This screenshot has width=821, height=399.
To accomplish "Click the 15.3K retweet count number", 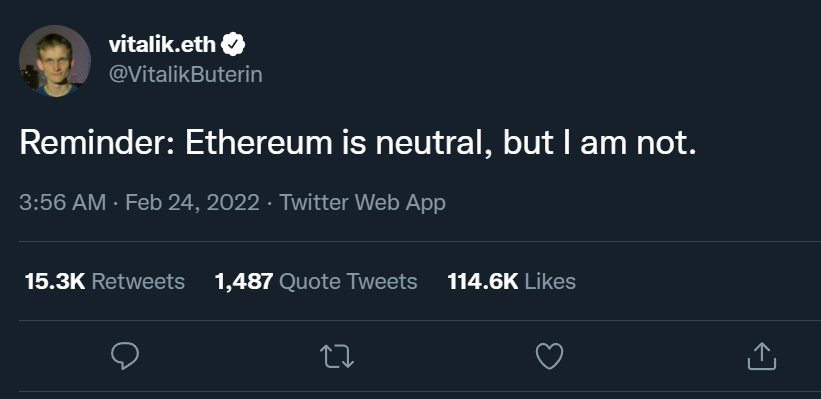I will coord(55,281).
